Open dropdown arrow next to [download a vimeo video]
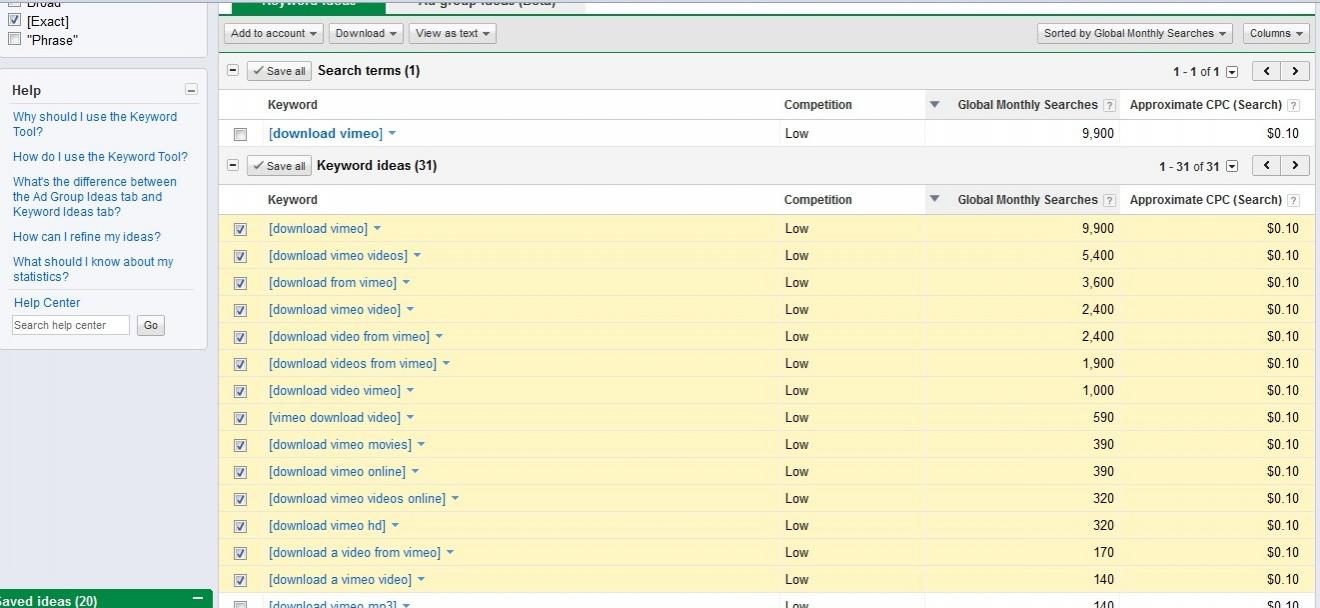 [x=421, y=580]
